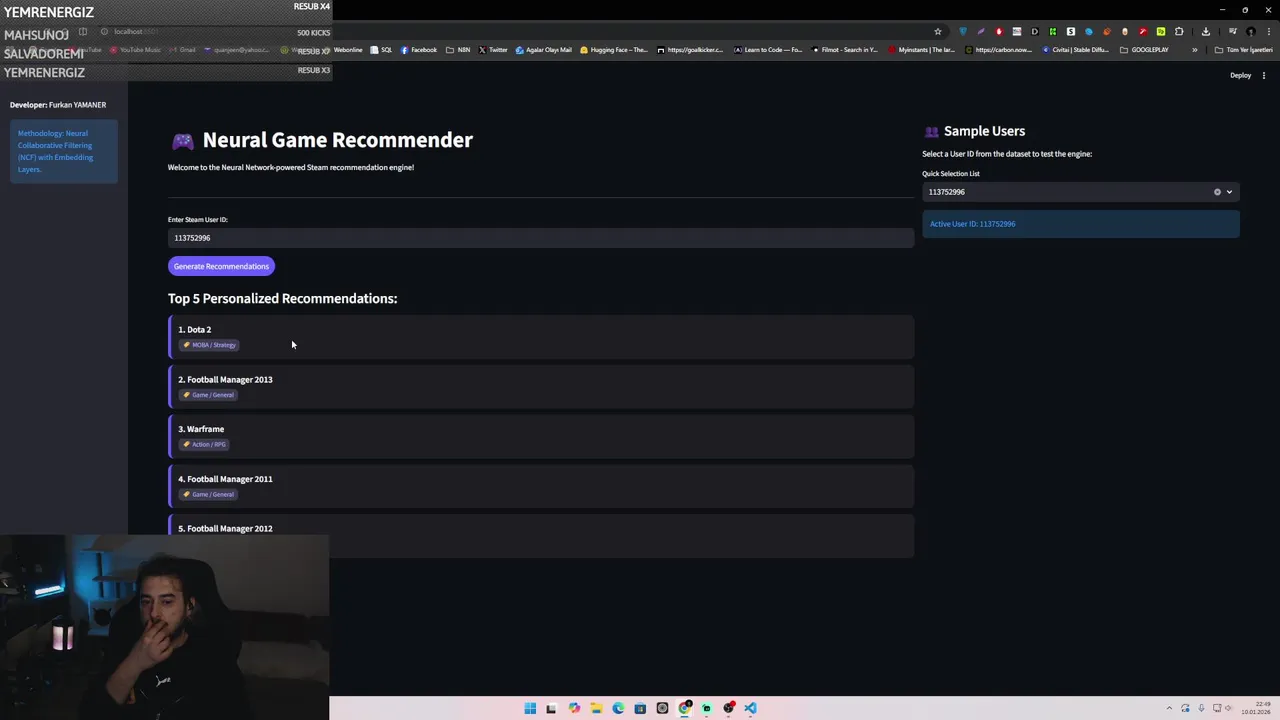
Task: Switch to Chrome on the taskbar
Action: 685,708
